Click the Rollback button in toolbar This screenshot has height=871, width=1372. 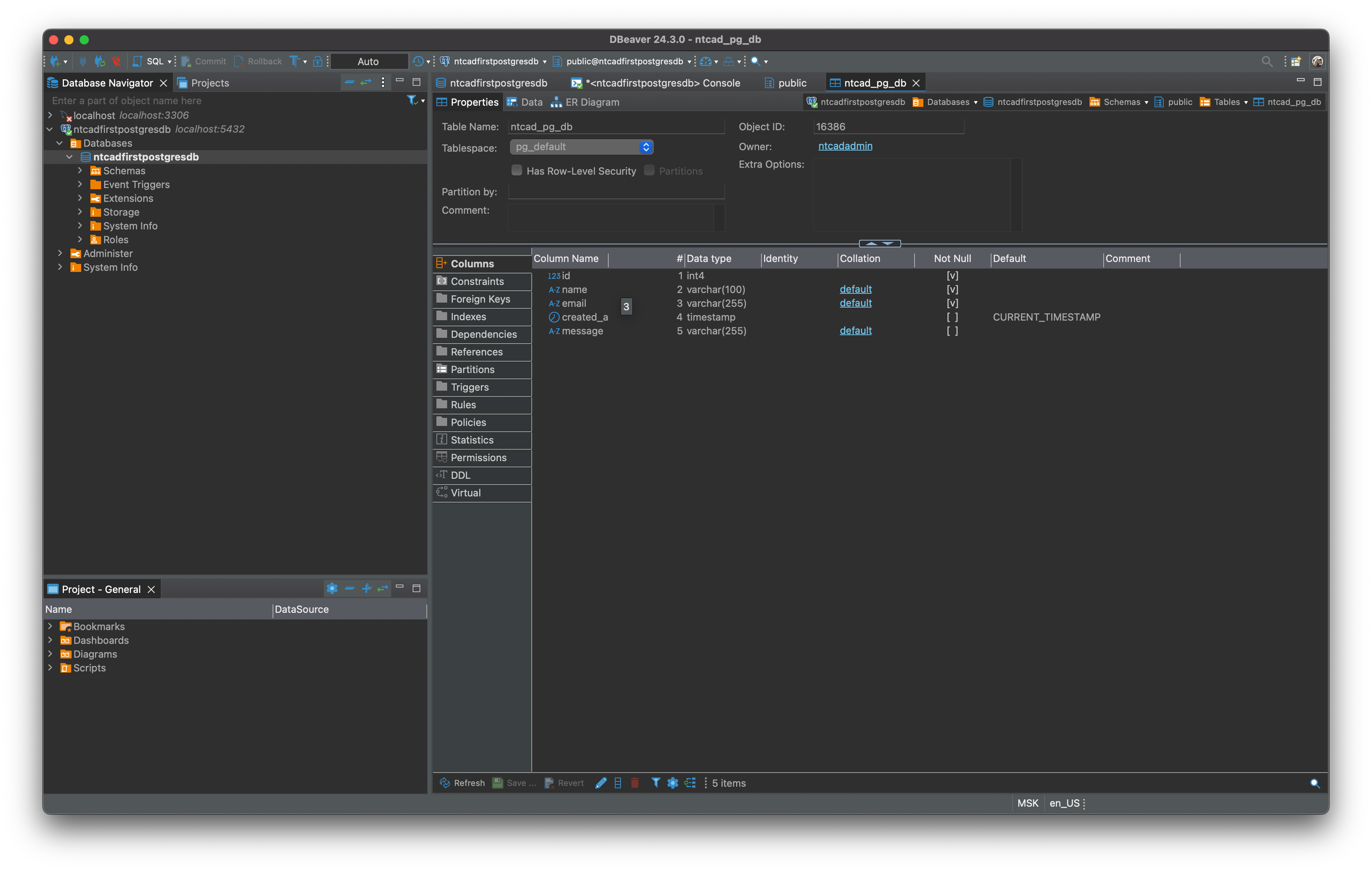click(258, 61)
